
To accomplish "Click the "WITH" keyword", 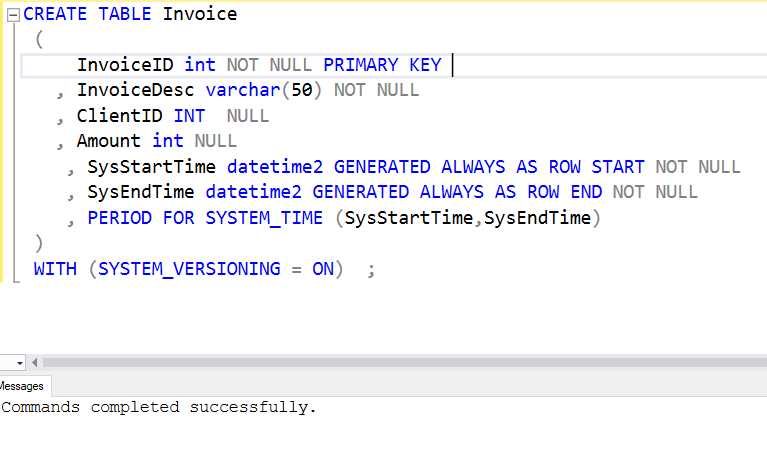I will [55, 269].
